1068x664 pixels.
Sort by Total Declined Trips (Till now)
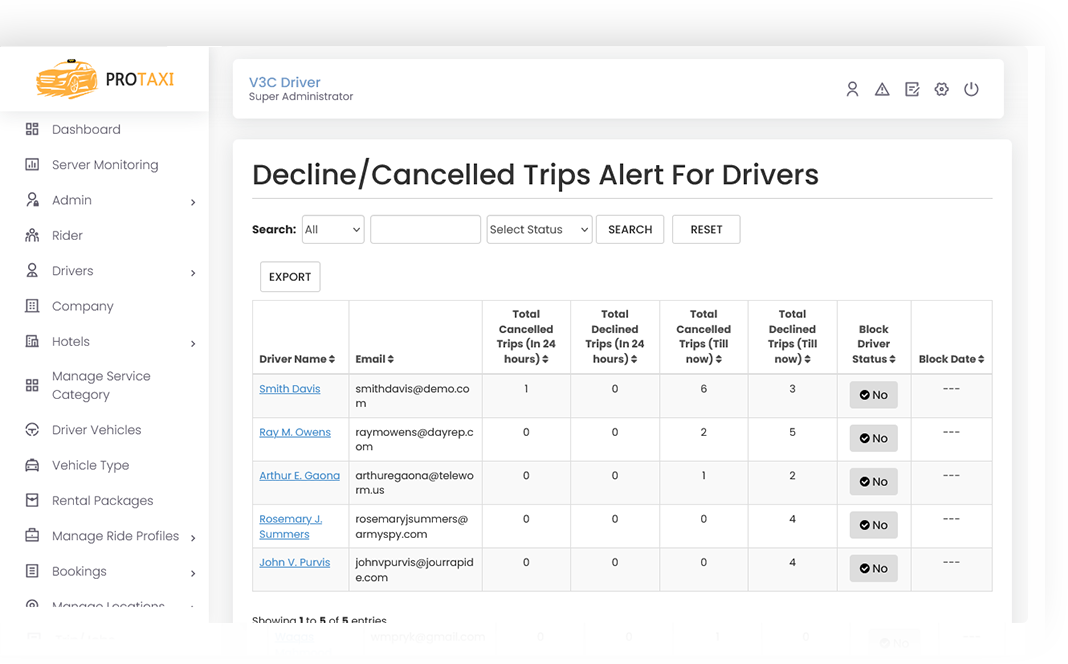coord(807,359)
